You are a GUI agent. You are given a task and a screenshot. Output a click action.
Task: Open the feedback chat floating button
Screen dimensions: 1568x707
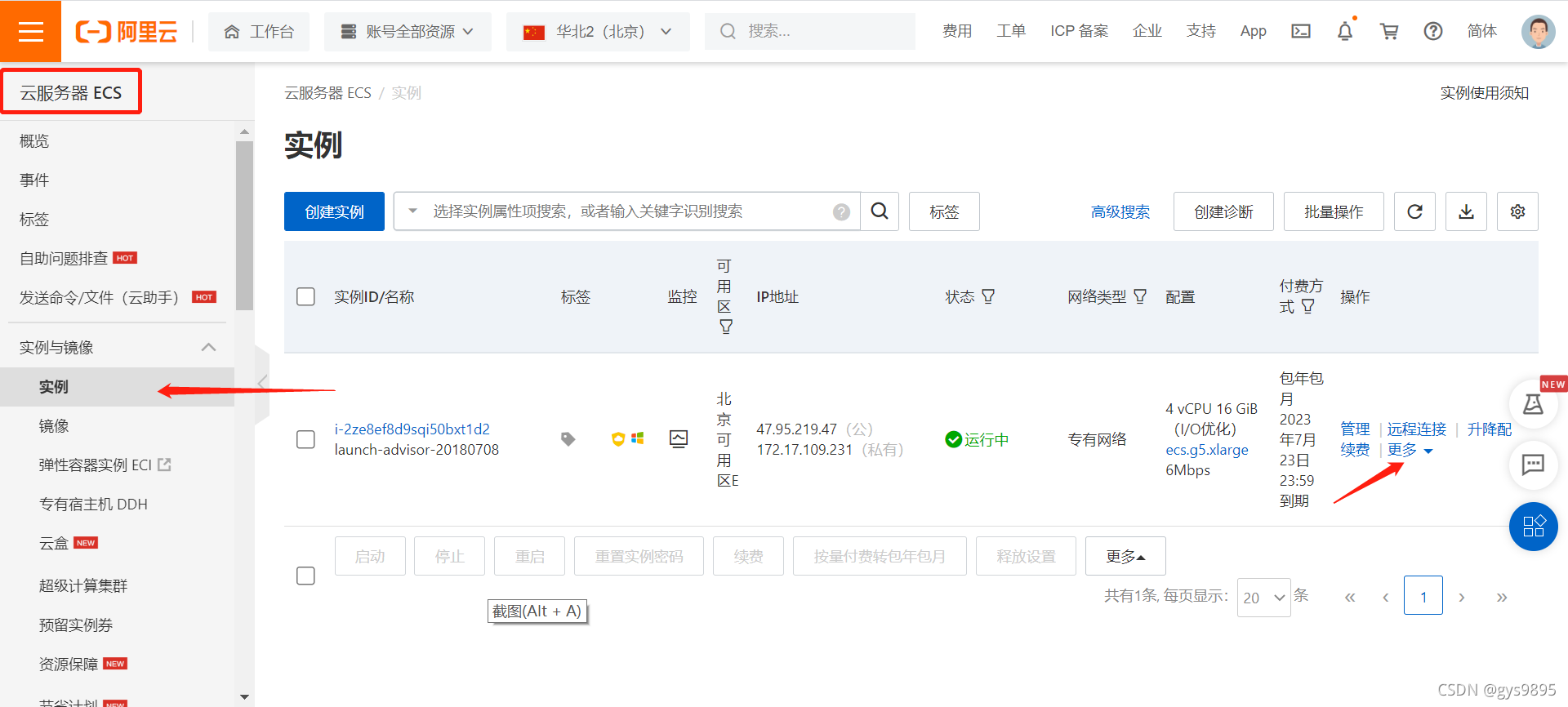tap(1534, 465)
